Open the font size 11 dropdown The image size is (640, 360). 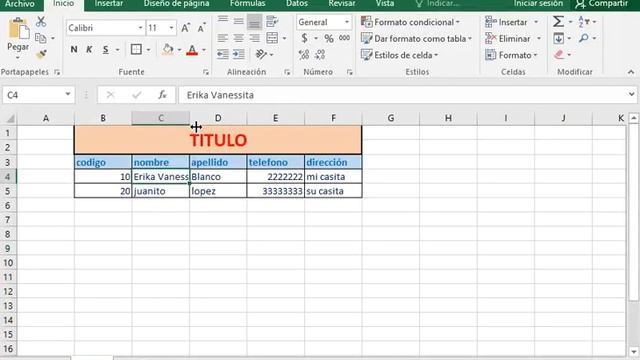pyautogui.click(x=171, y=28)
